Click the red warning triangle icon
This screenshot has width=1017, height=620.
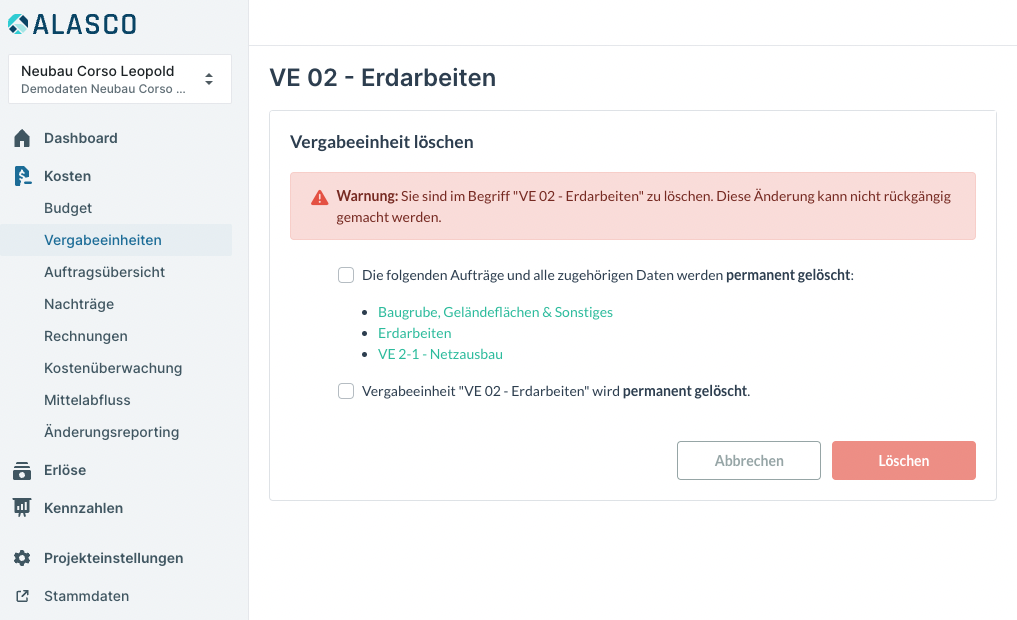coord(319,197)
